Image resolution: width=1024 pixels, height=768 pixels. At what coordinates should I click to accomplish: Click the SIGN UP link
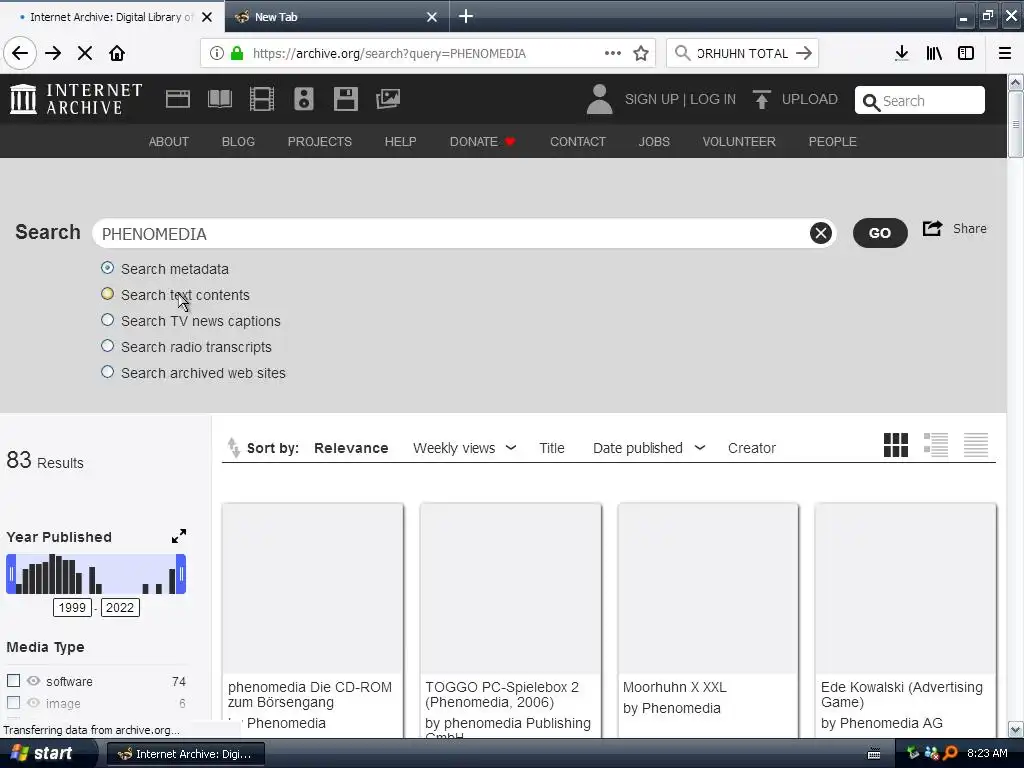(652, 99)
